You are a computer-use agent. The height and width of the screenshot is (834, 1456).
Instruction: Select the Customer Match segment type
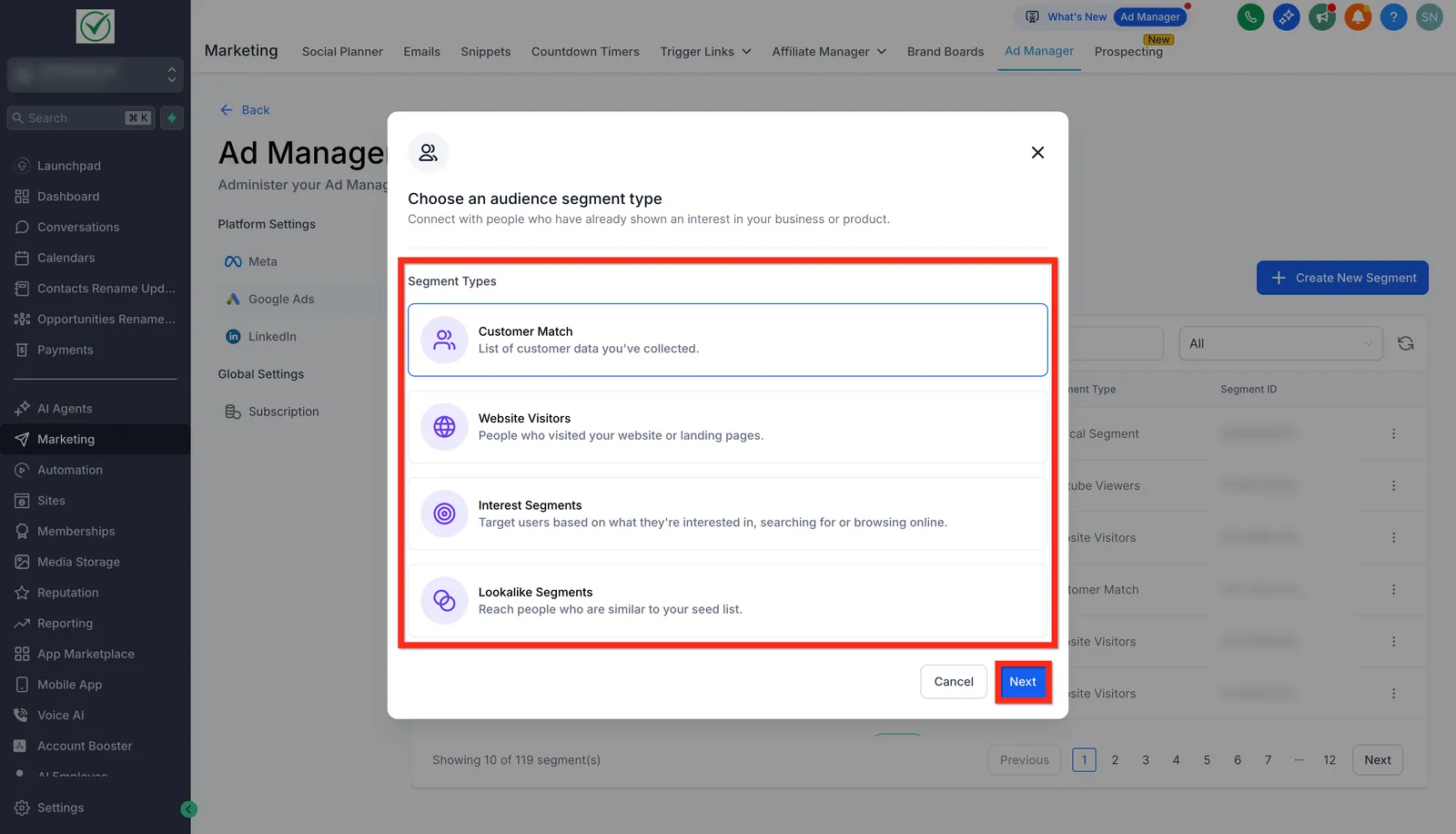[728, 340]
